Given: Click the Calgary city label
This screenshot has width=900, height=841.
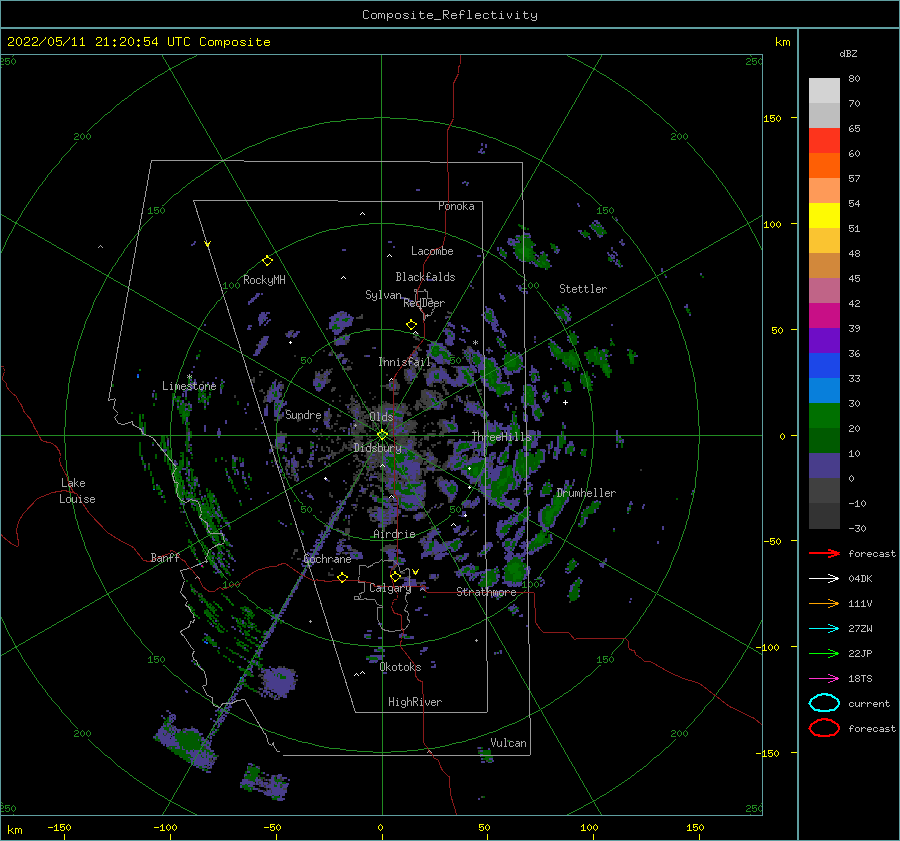Looking at the screenshot, I should (x=390, y=588).
